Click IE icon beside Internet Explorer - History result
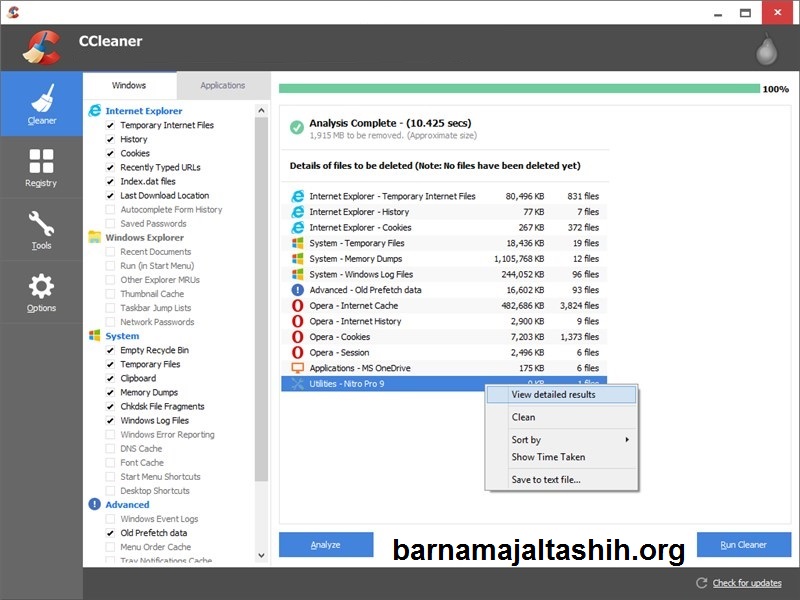This screenshot has width=800, height=600. 297,212
